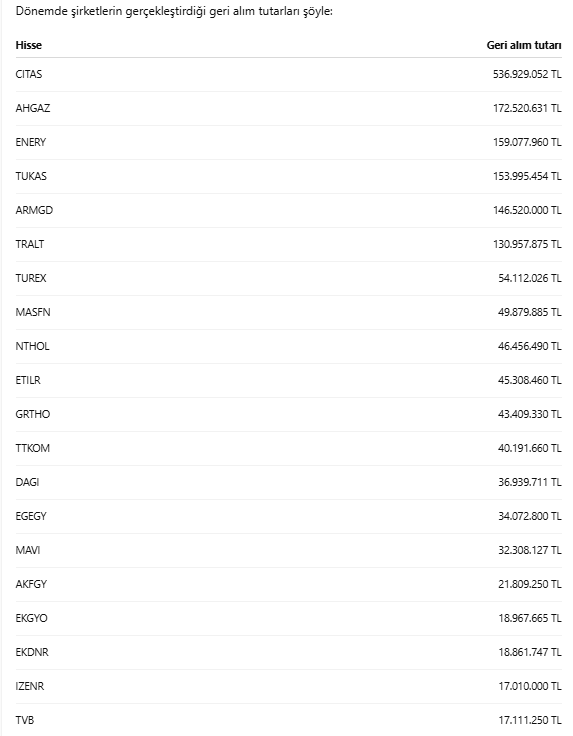Select the AHGAZ ticker text

tap(33, 108)
